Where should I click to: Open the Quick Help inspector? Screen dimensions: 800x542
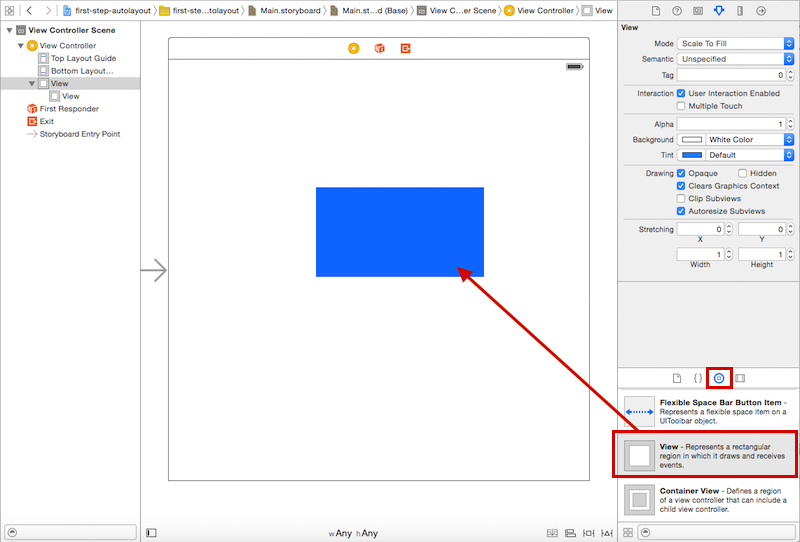click(x=677, y=11)
